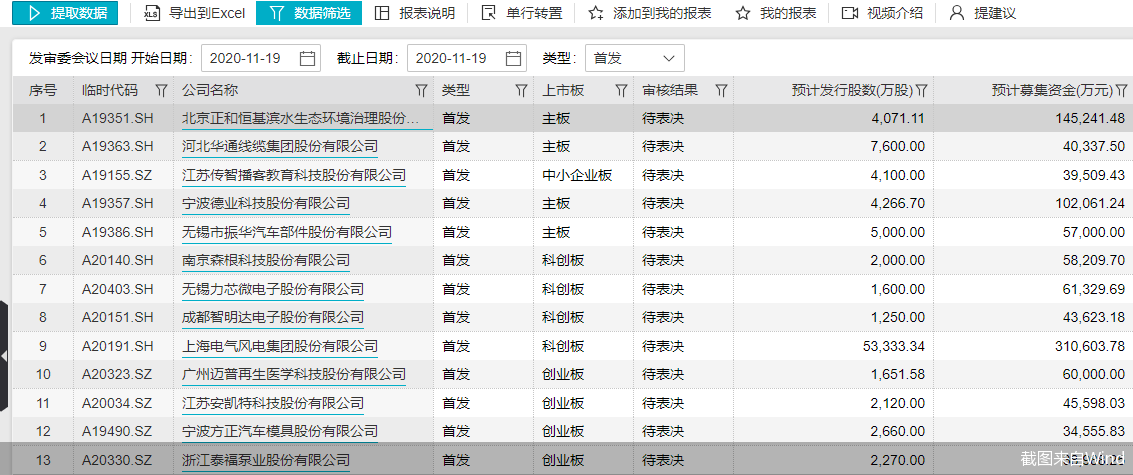Click the code cell A20140.SH
The image size is (1133, 475).
[118, 260]
